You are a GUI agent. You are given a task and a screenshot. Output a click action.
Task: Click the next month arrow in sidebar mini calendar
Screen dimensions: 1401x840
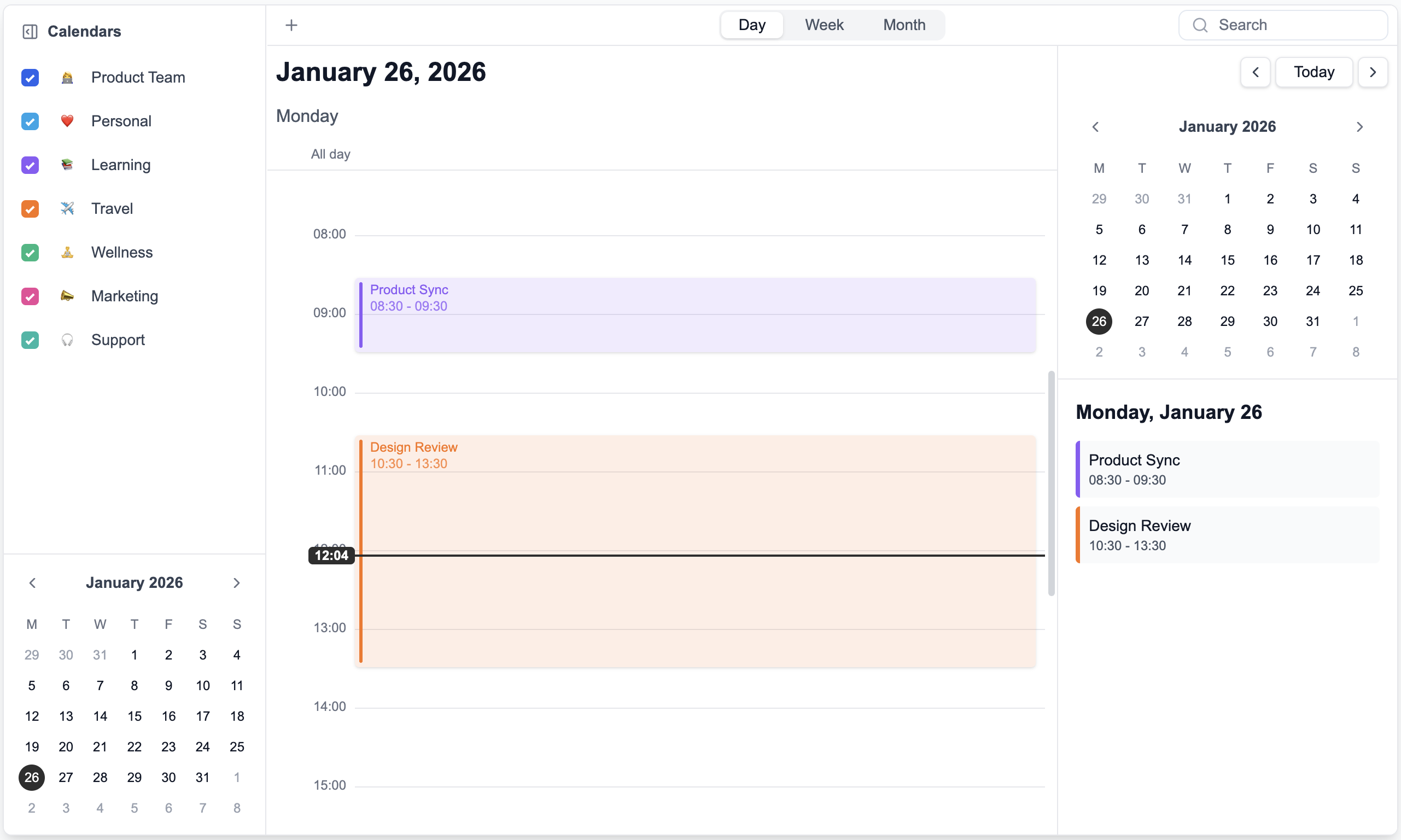(x=237, y=582)
